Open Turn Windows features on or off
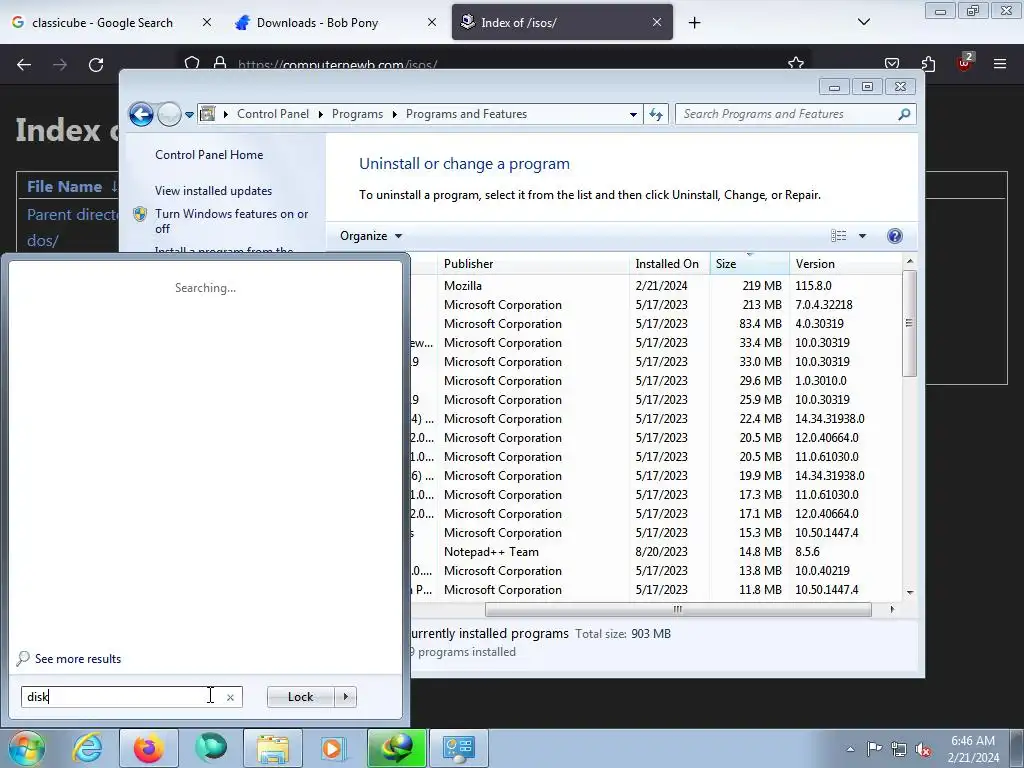Image resolution: width=1024 pixels, height=768 pixels. tap(231, 221)
